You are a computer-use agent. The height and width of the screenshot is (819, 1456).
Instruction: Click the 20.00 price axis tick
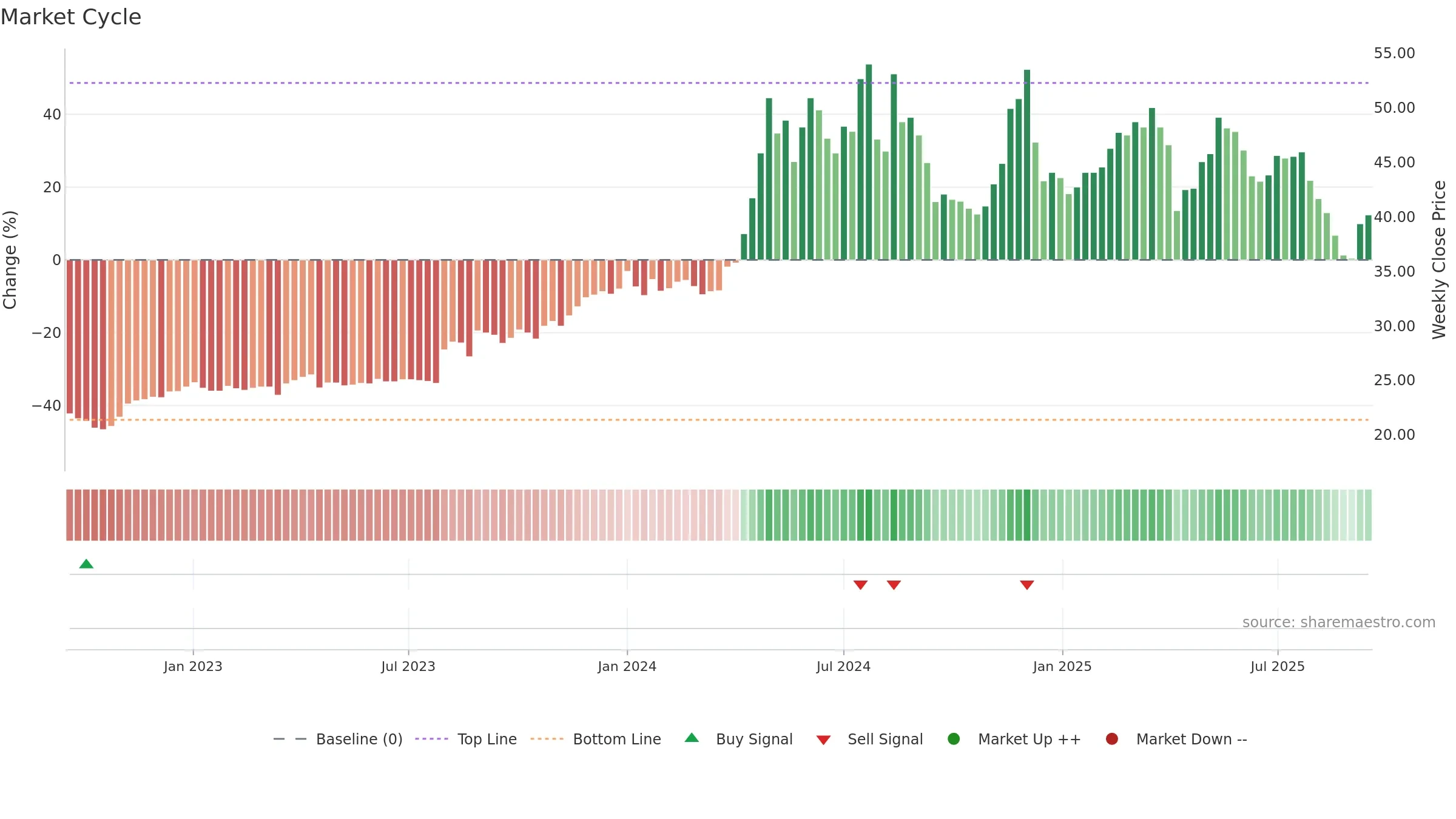1394,435
